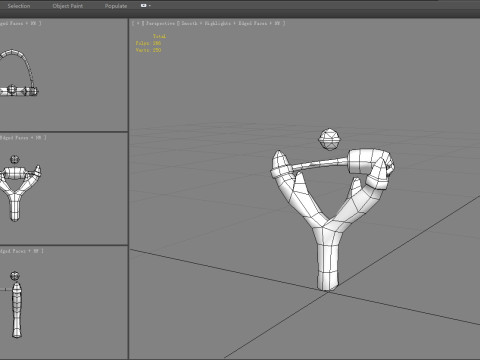The image size is (480, 360).
Task: Switch to the Object Paint tab
Action: click(68, 6)
